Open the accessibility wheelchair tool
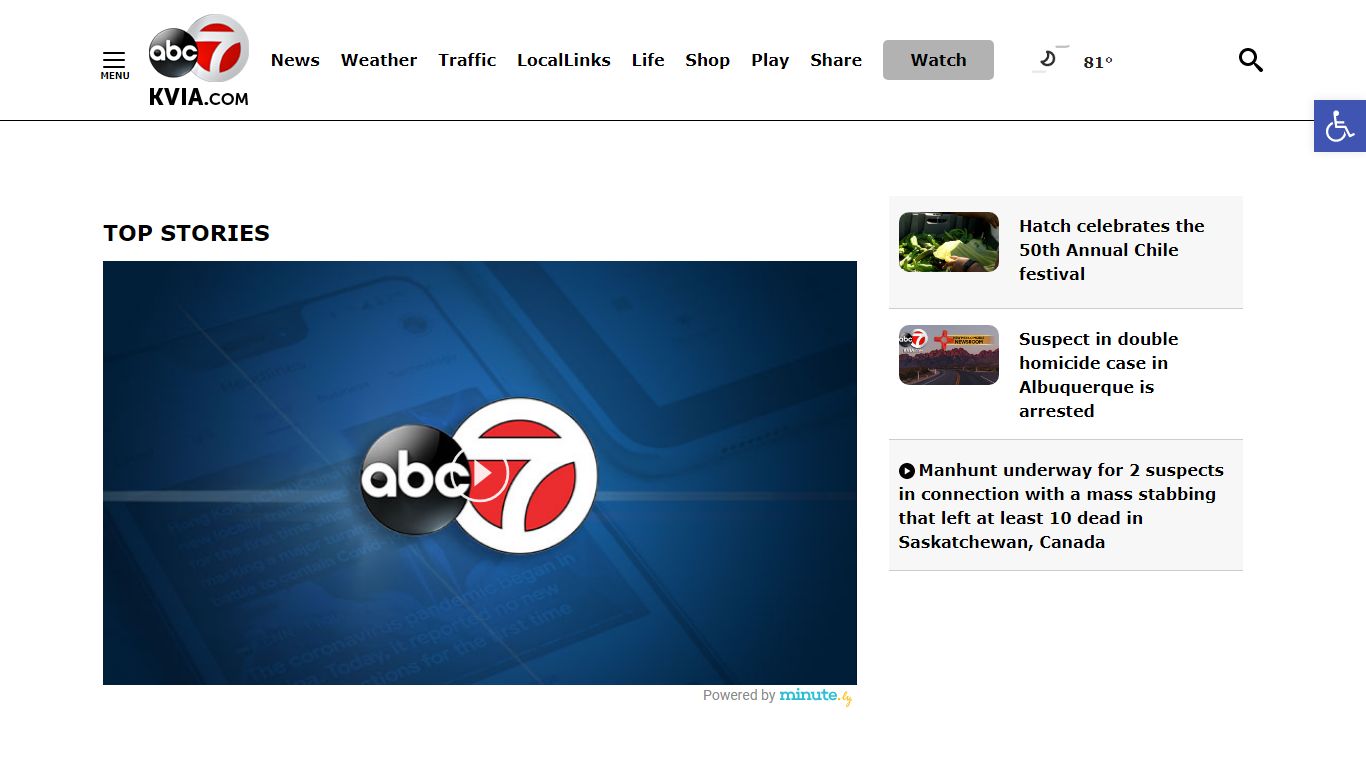 pos(1340,126)
